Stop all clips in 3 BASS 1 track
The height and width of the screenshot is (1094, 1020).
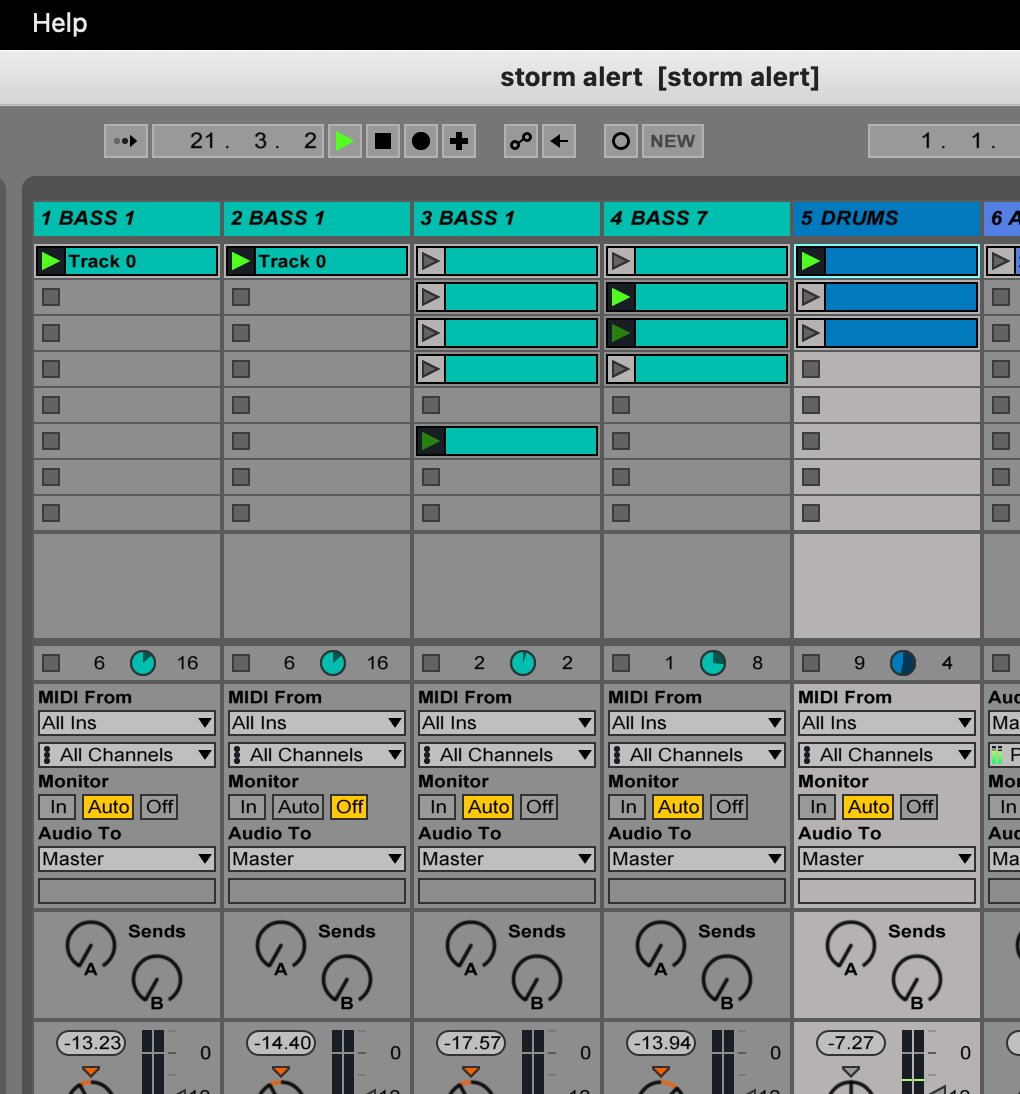pos(431,663)
